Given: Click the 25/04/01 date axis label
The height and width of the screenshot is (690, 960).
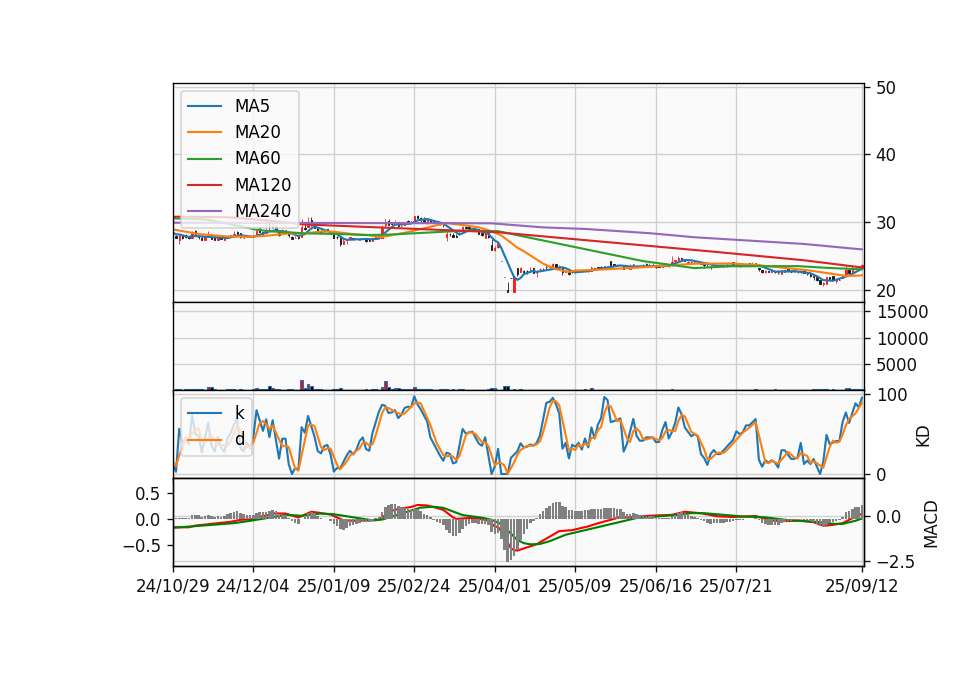Looking at the screenshot, I should click(495, 586).
